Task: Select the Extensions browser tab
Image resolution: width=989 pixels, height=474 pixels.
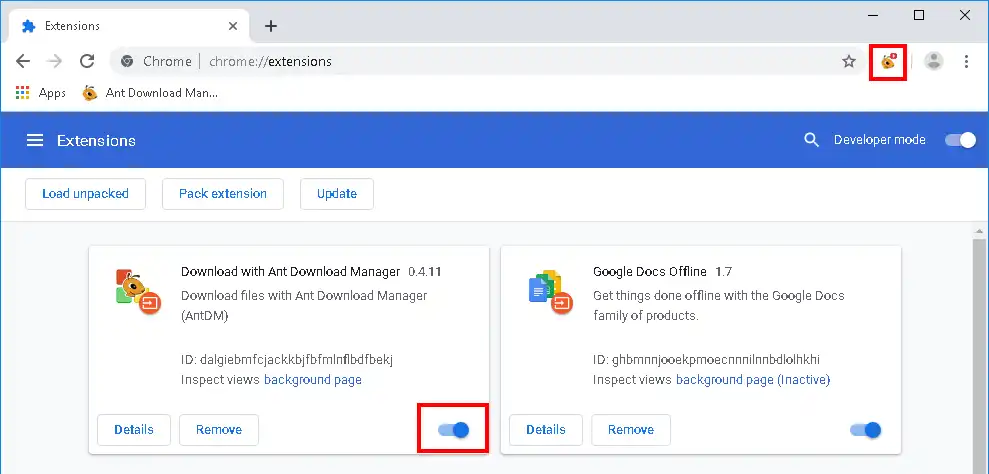Action: [129, 27]
